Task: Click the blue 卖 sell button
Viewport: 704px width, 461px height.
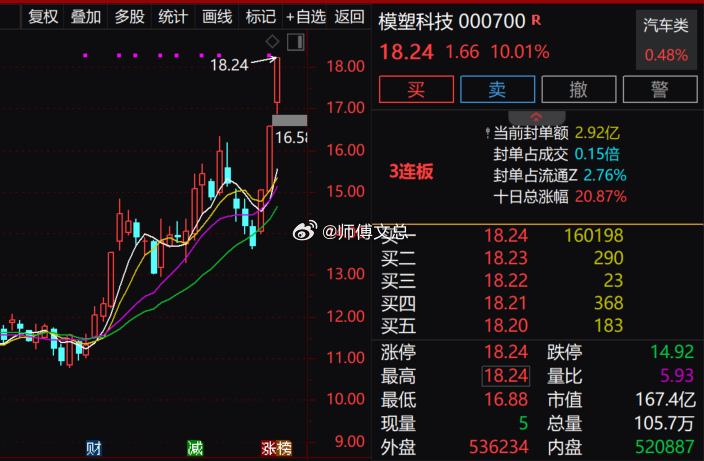Action: [497, 89]
